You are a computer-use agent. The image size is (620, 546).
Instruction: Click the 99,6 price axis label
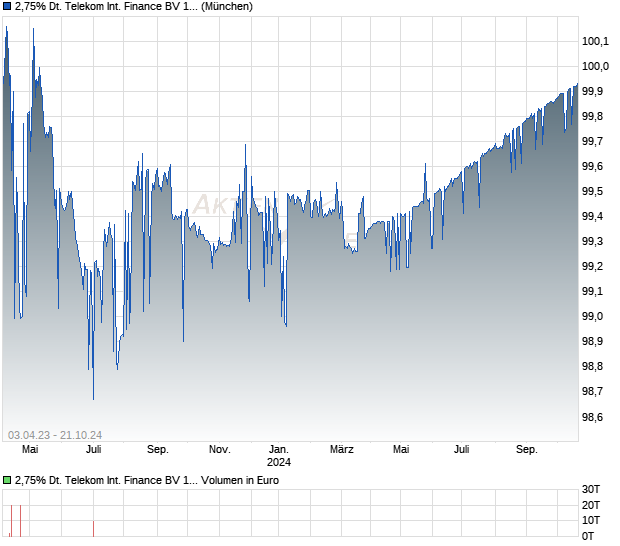pyautogui.click(x=592, y=166)
